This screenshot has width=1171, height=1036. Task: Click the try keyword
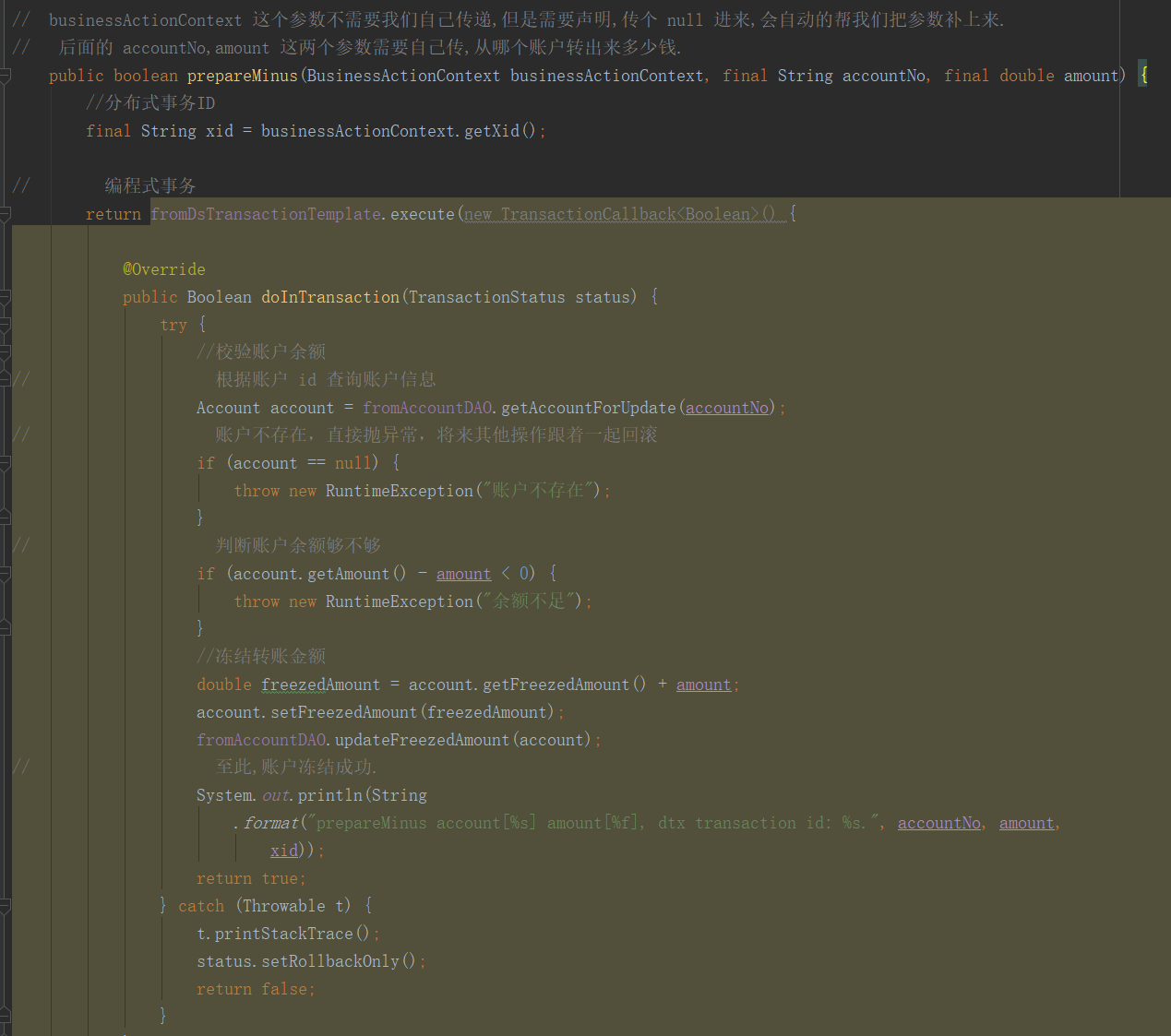click(x=173, y=325)
